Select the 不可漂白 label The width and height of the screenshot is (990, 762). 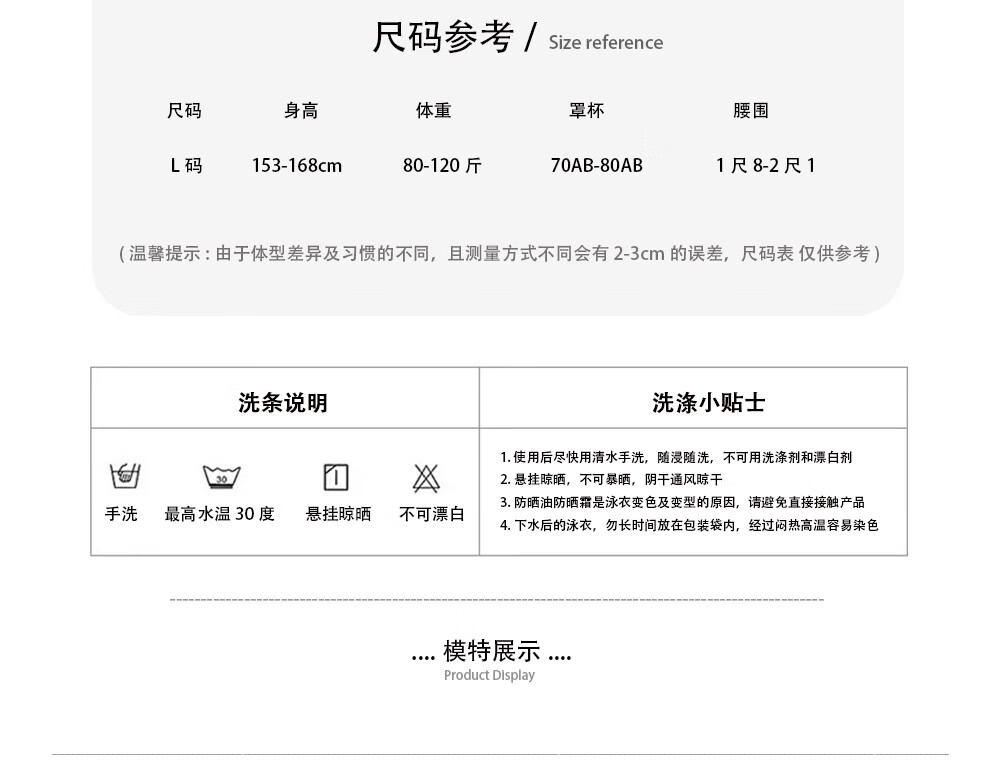(x=432, y=514)
